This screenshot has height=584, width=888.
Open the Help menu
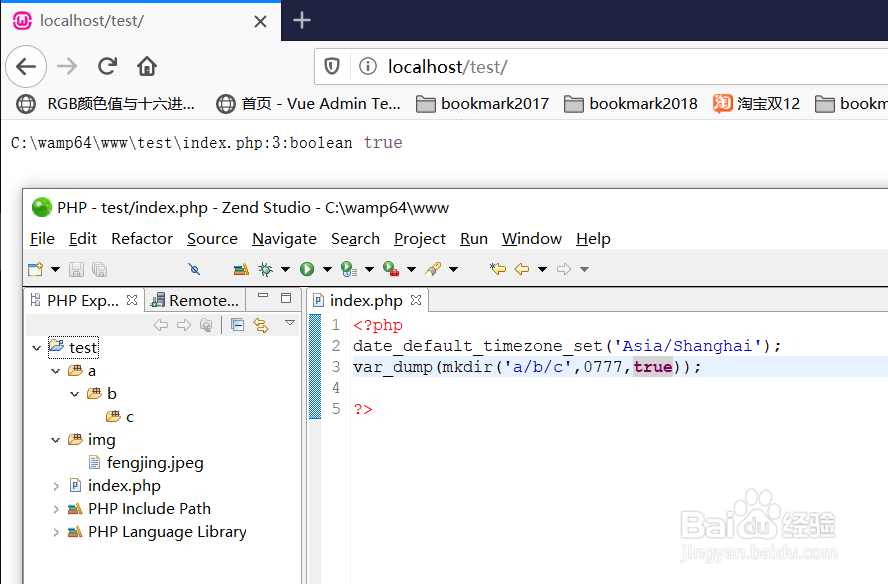(x=593, y=238)
